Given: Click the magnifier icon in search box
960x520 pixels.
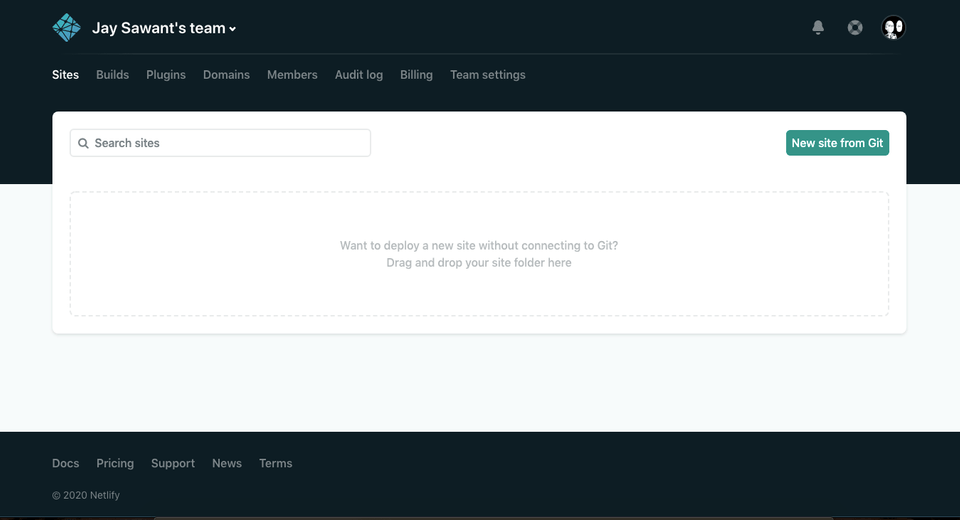Looking at the screenshot, I should coord(83,143).
